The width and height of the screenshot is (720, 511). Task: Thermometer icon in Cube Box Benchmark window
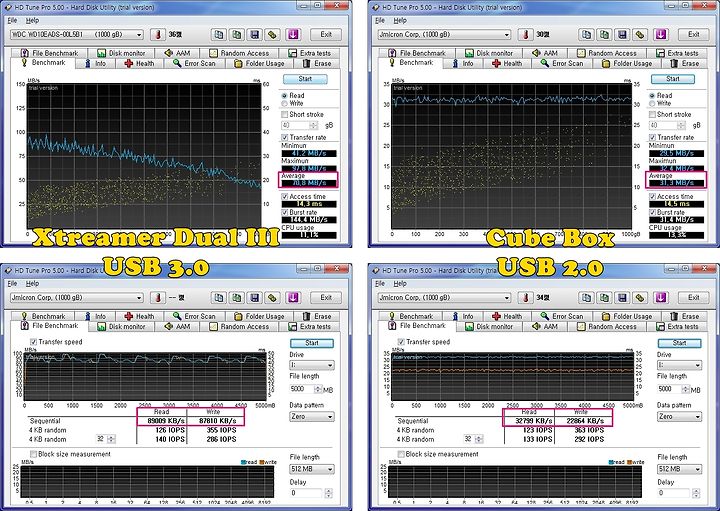pyautogui.click(x=526, y=35)
